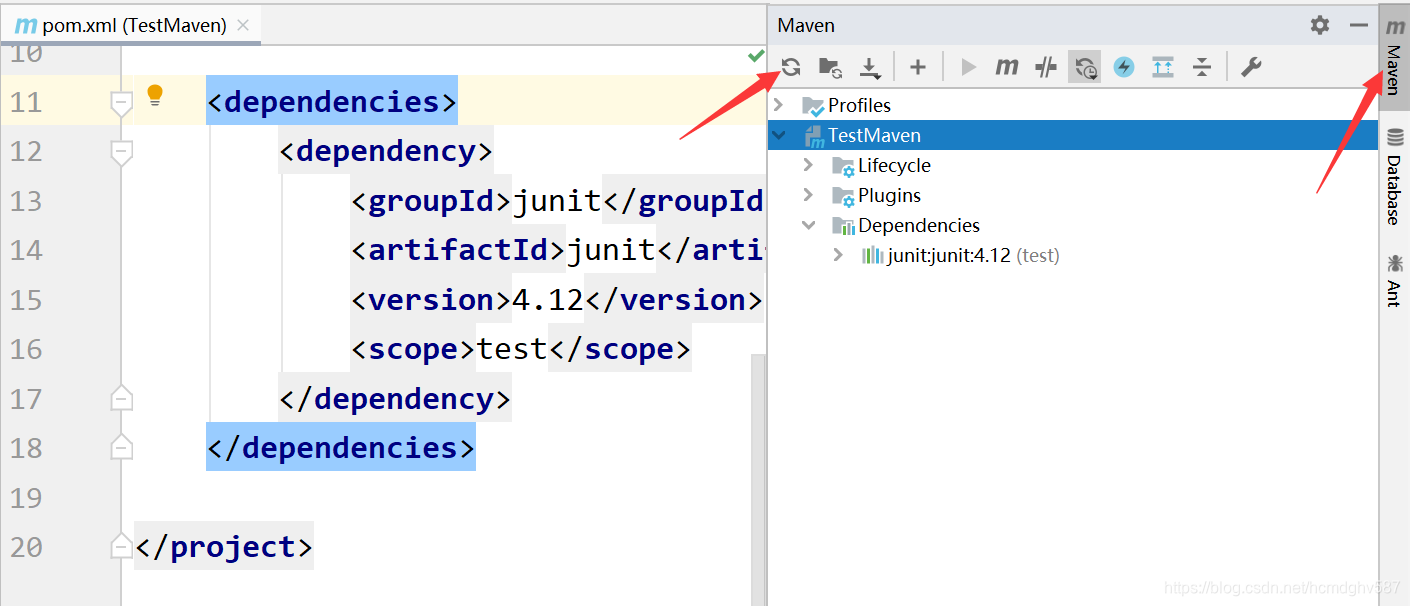Click junit value in artifactId line
Screen dimensions: 1410x606
(x=611, y=250)
